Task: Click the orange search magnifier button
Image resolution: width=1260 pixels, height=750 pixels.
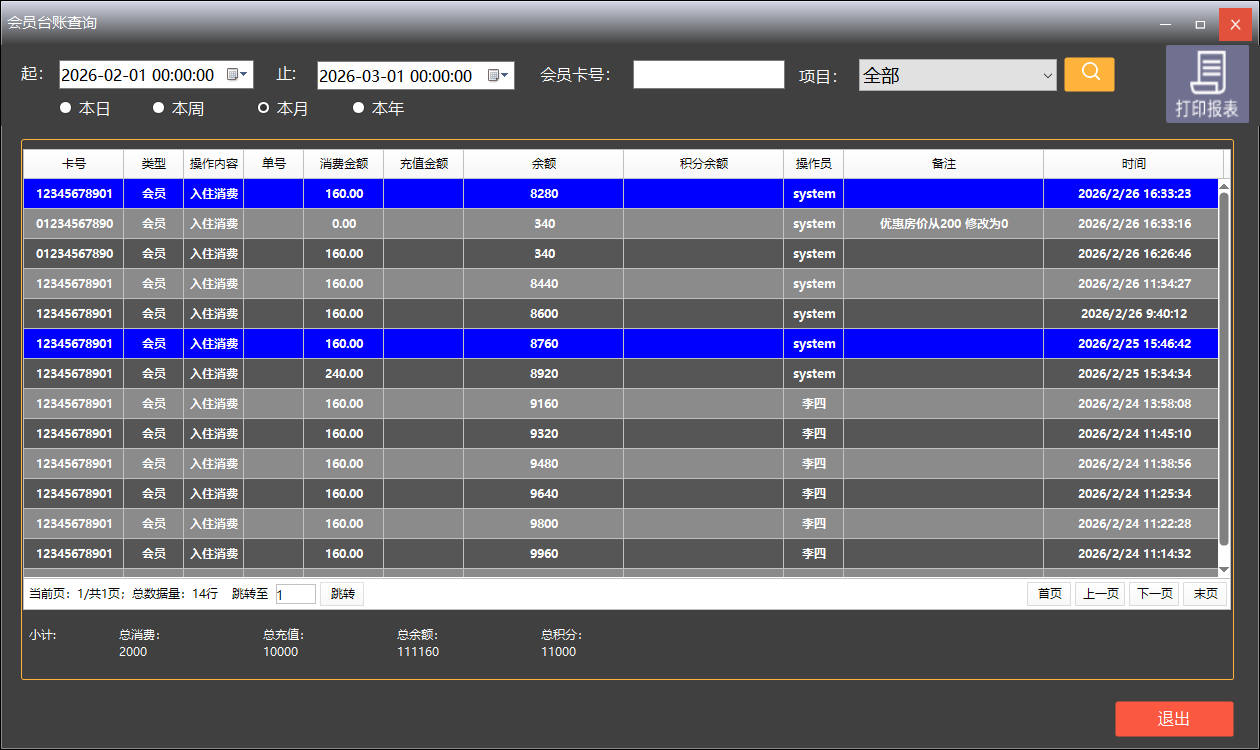Action: pos(1089,74)
